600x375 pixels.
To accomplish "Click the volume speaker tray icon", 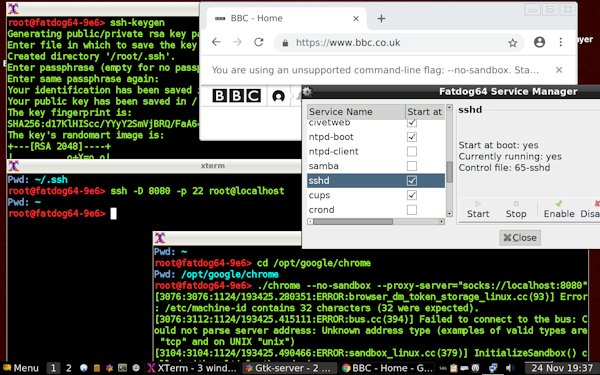I will tap(510, 368).
